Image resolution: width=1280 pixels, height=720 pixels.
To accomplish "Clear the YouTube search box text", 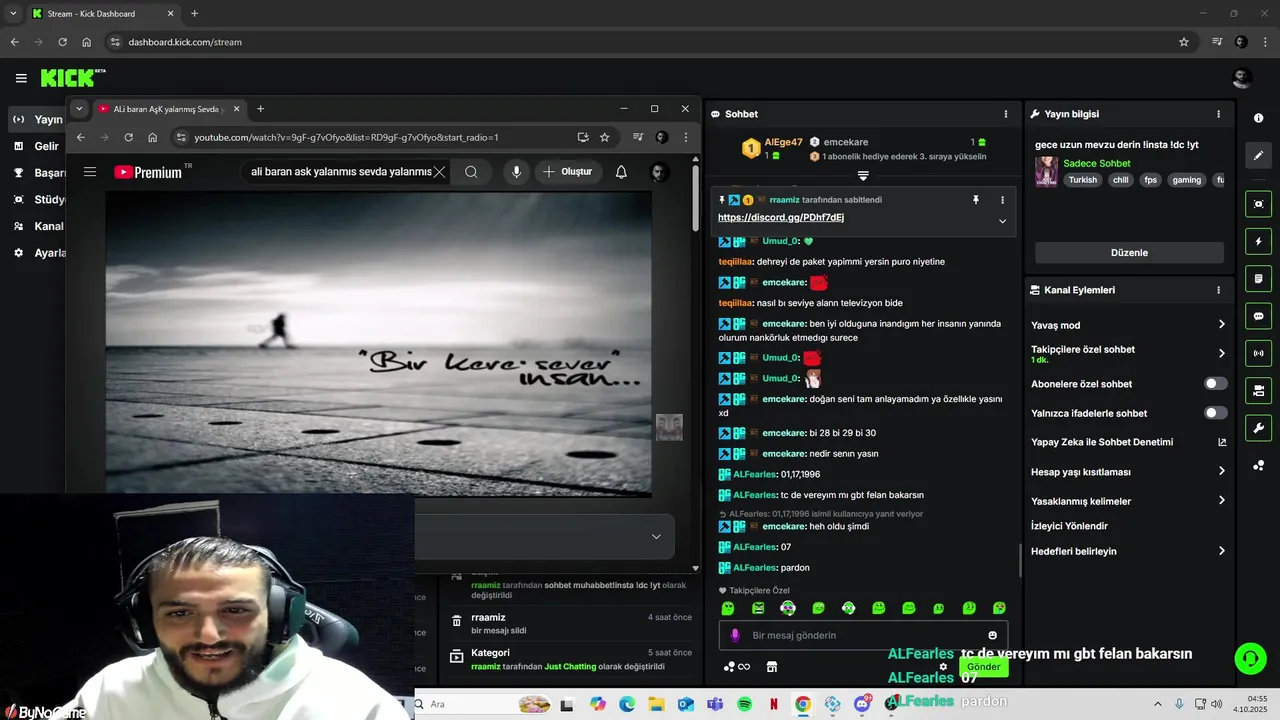I will pyautogui.click(x=439, y=172).
